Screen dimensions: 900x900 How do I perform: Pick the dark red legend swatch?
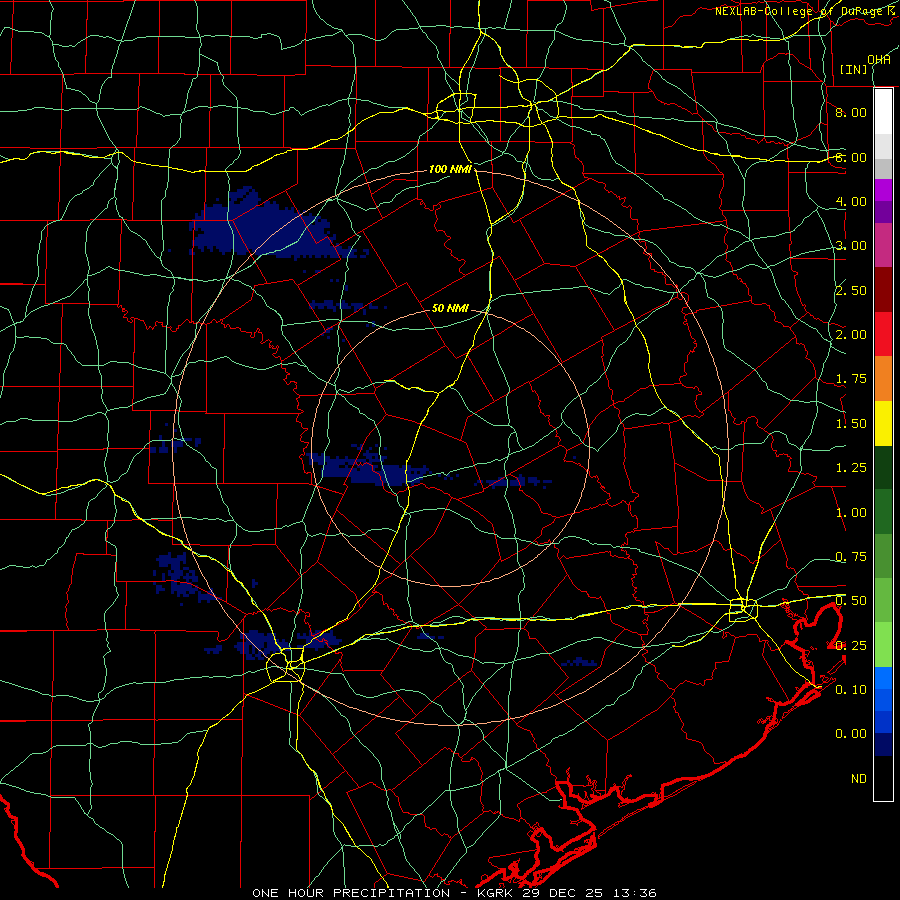coord(883,290)
